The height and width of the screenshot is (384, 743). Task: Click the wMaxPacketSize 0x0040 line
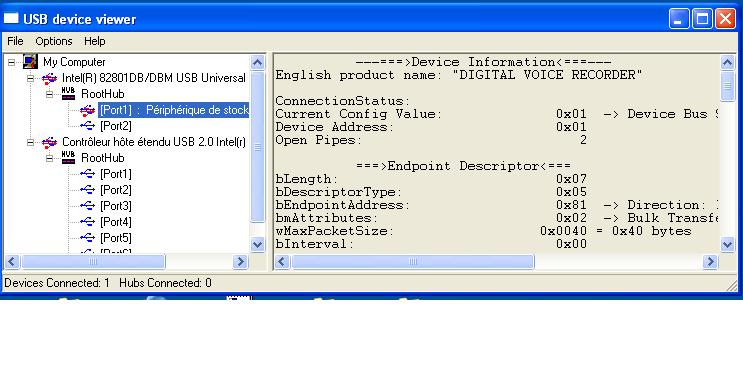point(483,231)
